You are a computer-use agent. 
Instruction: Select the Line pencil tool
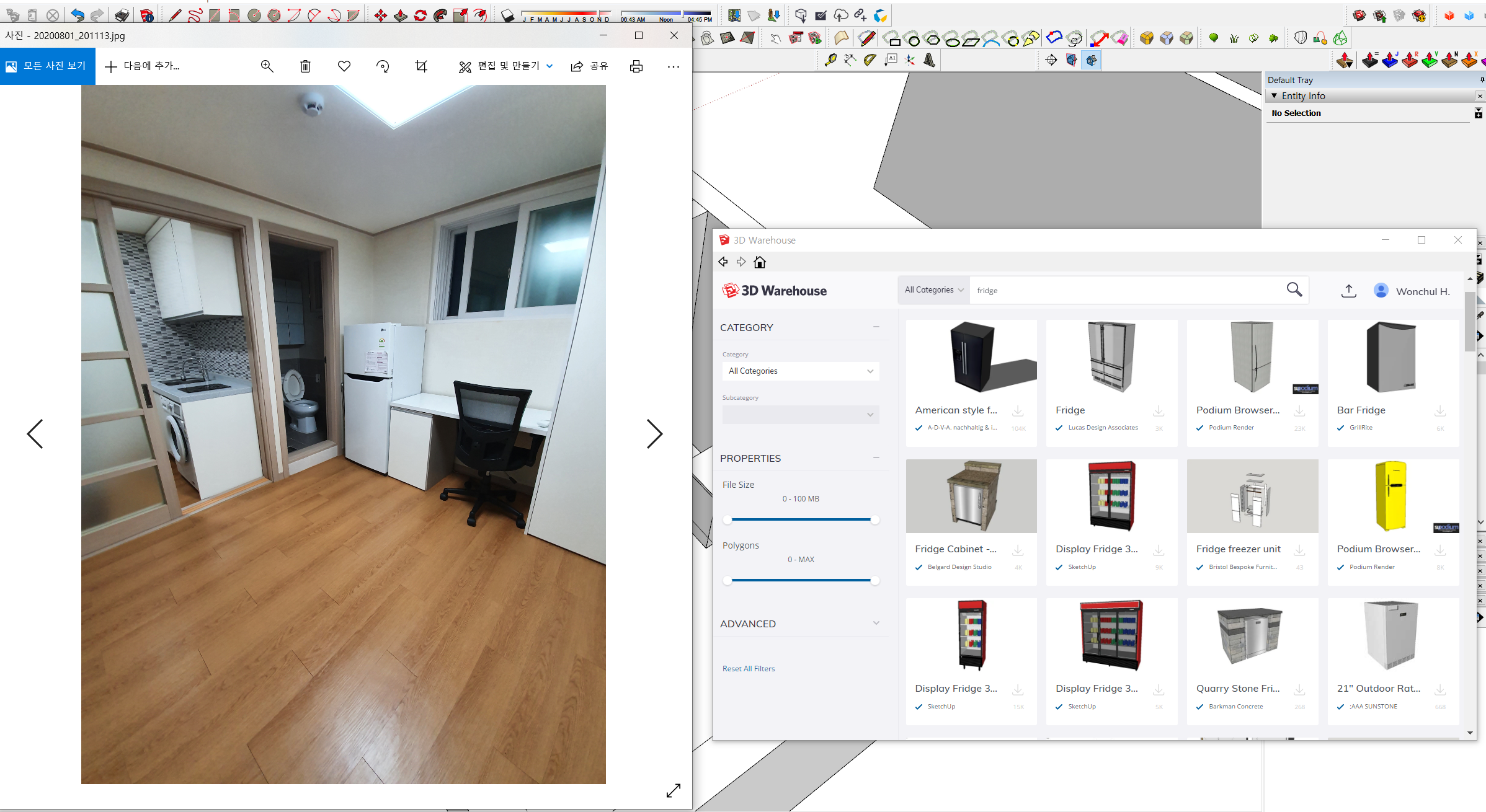coord(175,15)
